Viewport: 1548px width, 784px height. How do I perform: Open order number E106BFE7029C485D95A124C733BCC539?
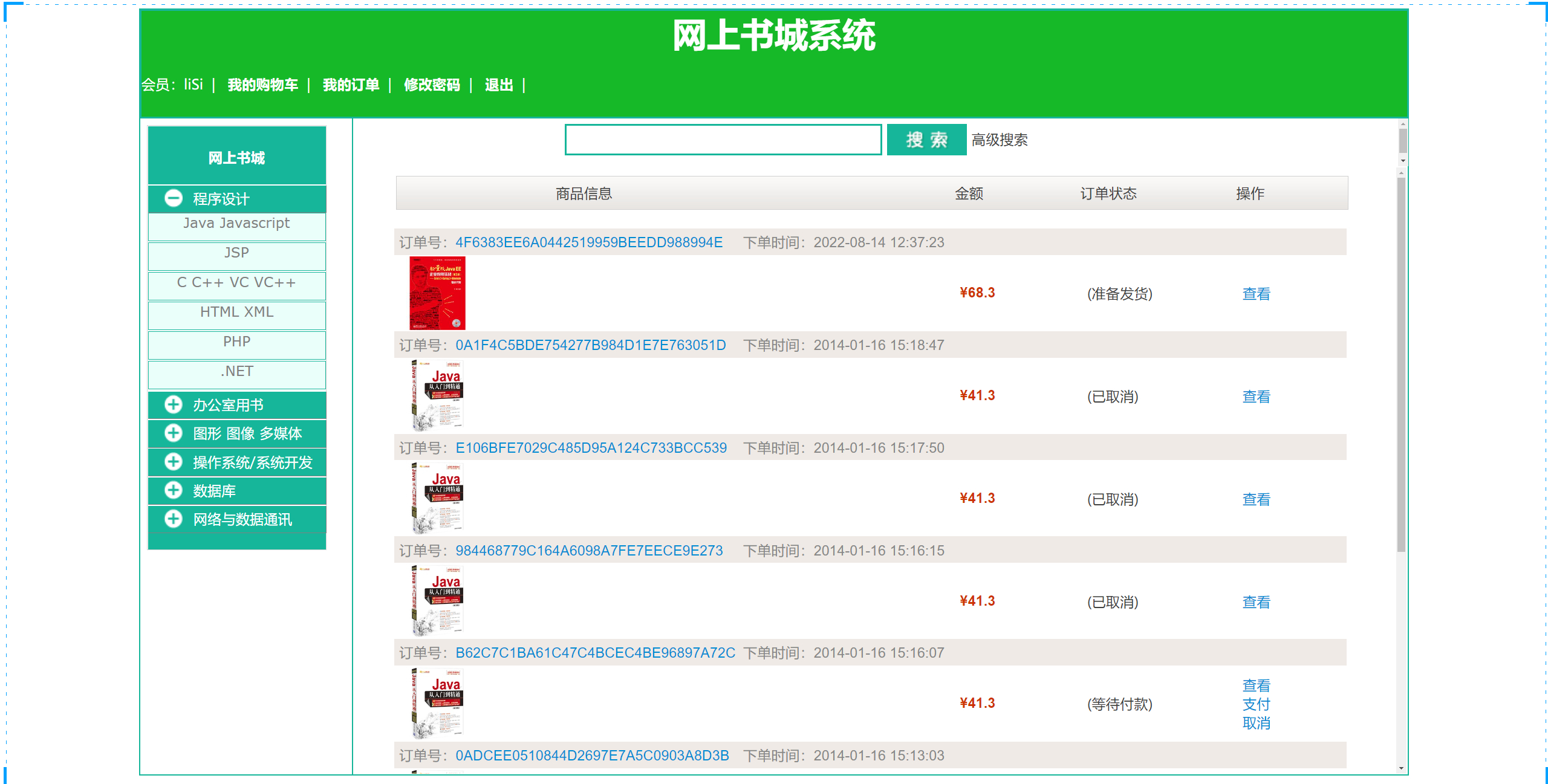[x=591, y=448]
